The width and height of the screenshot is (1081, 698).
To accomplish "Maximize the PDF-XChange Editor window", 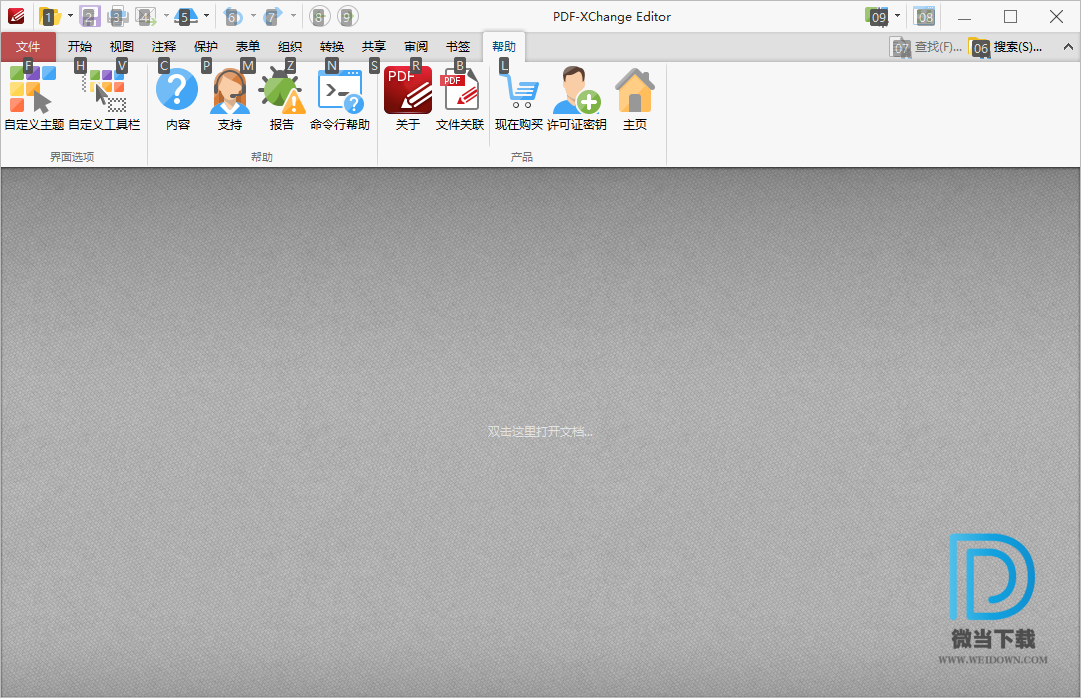I will (1010, 17).
